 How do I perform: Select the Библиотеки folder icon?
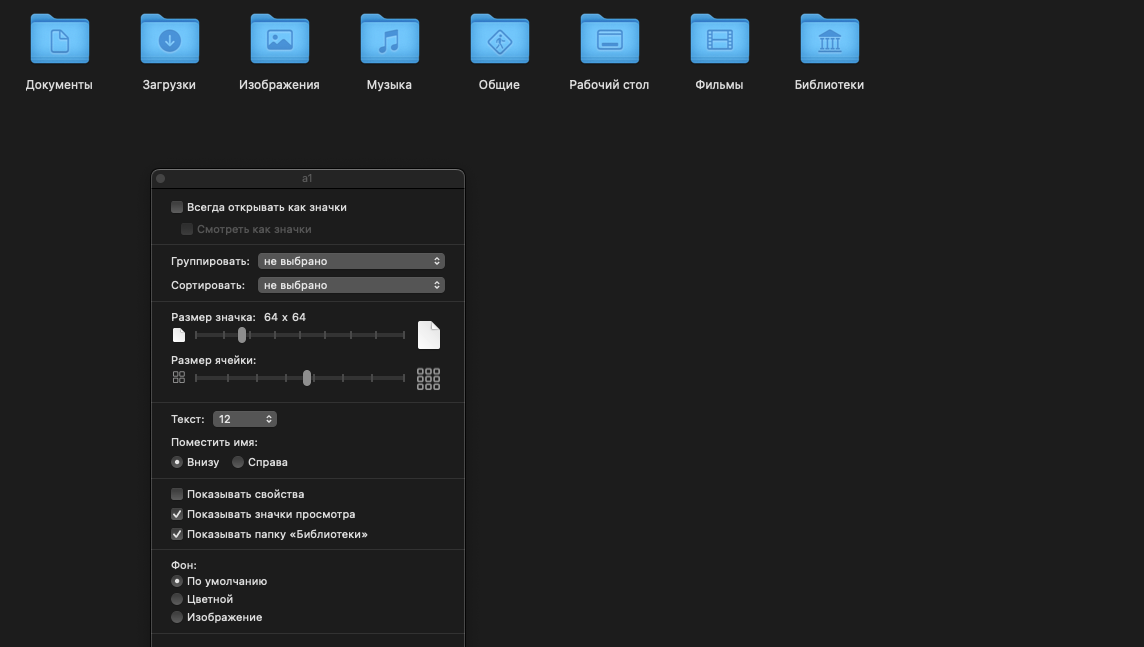829,40
